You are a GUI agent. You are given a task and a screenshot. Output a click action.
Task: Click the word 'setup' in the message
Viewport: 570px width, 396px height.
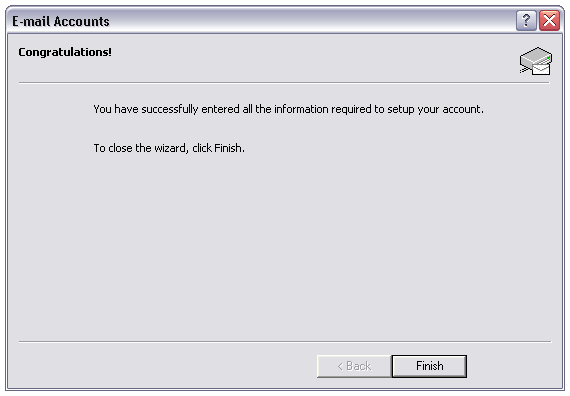tap(401, 109)
